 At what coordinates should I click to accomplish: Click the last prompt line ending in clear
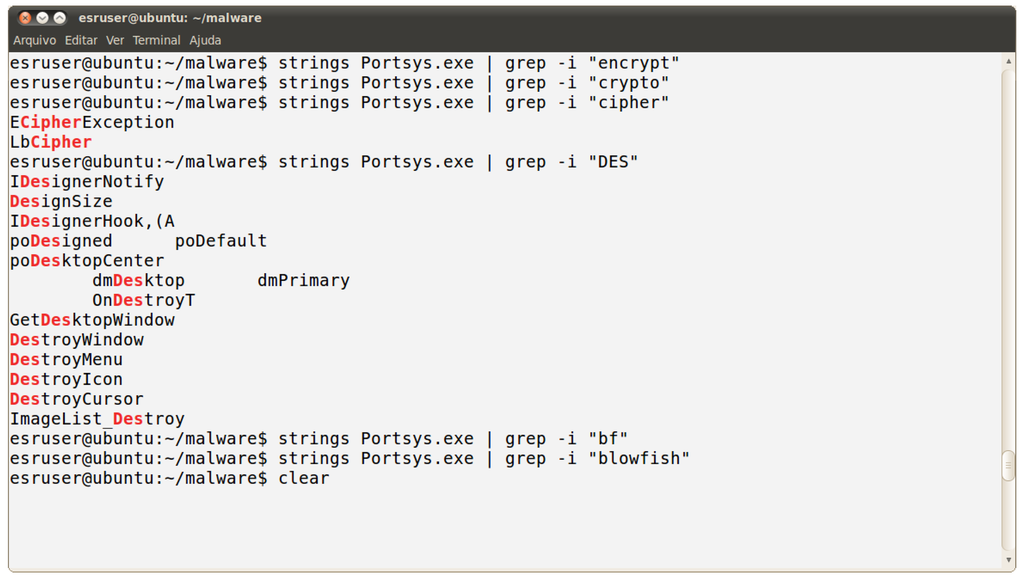[x=170, y=478]
